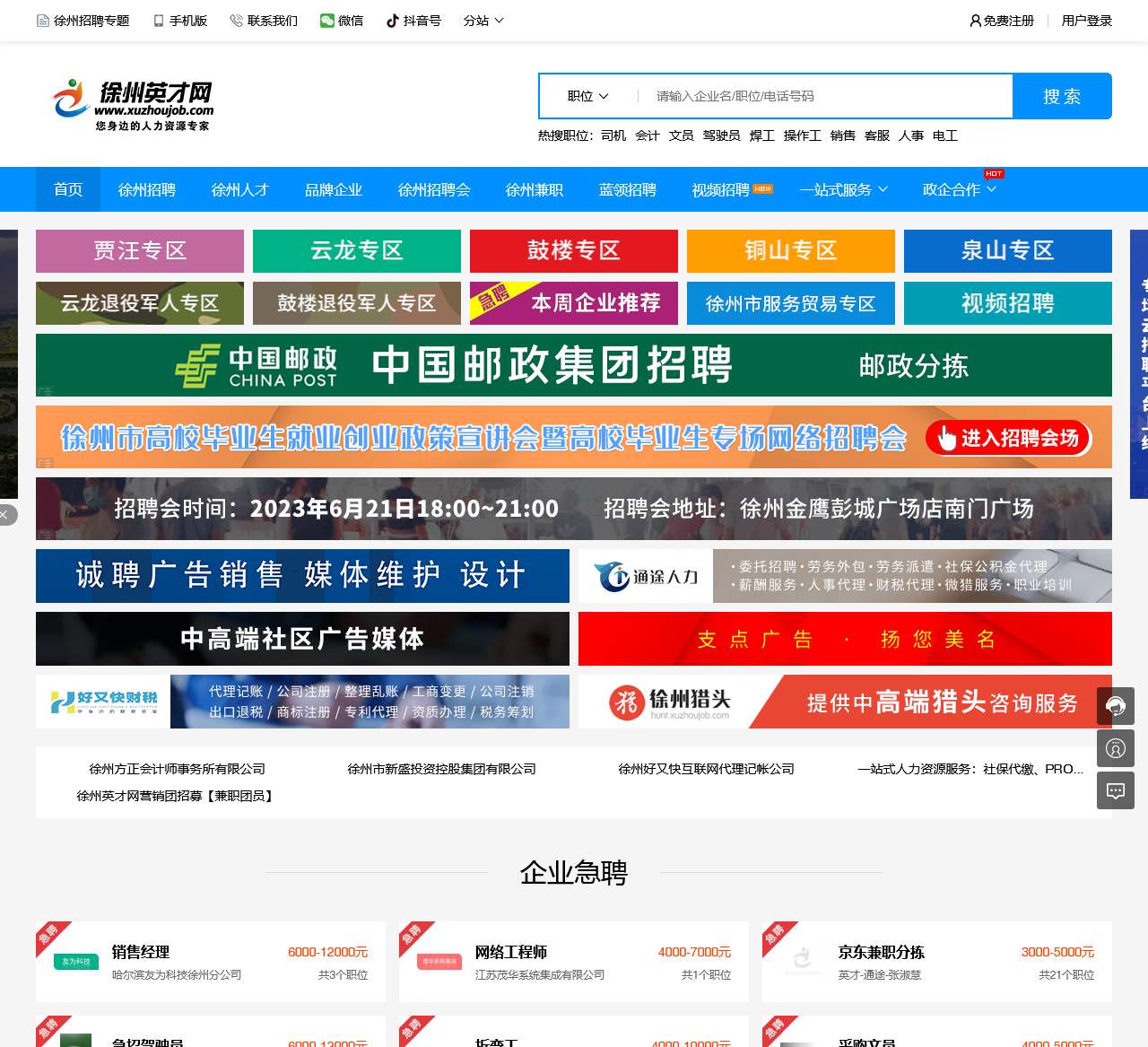Screen dimensions: 1148x1047
Task: Click the 用户登录 login link
Action: coord(1087,21)
